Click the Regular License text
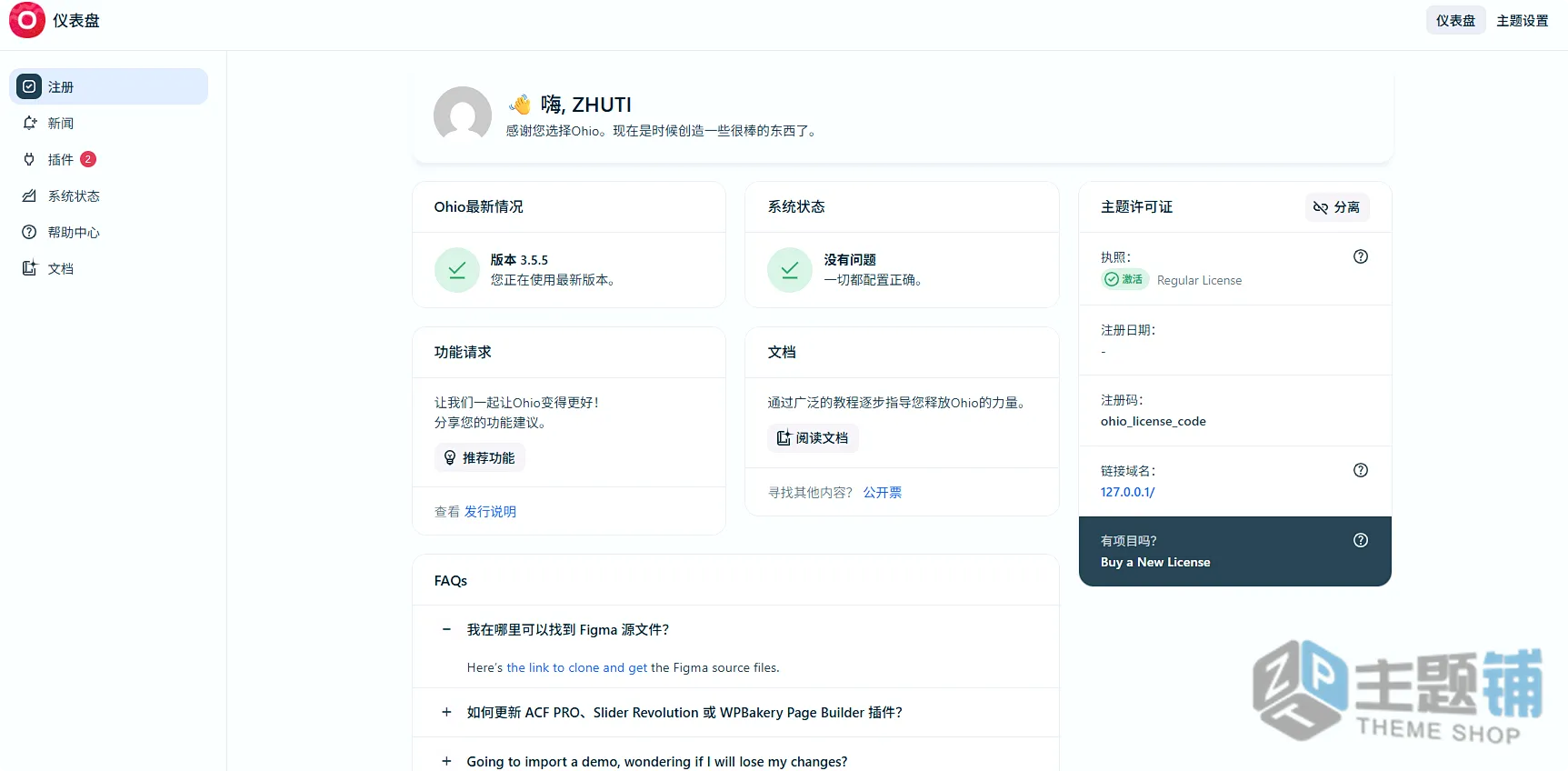Screen dimensions: 1568x771 tap(1199, 280)
